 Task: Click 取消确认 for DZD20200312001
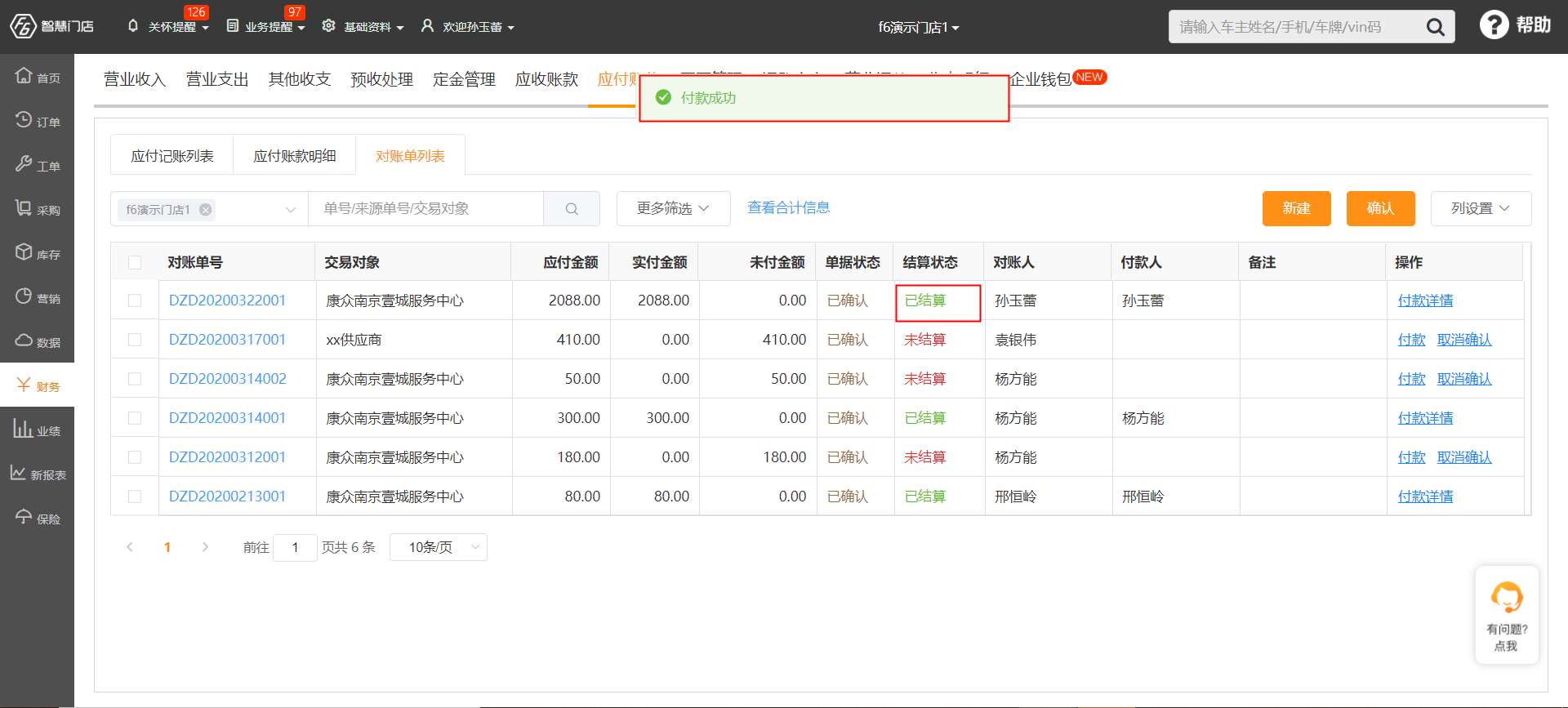[1464, 457]
